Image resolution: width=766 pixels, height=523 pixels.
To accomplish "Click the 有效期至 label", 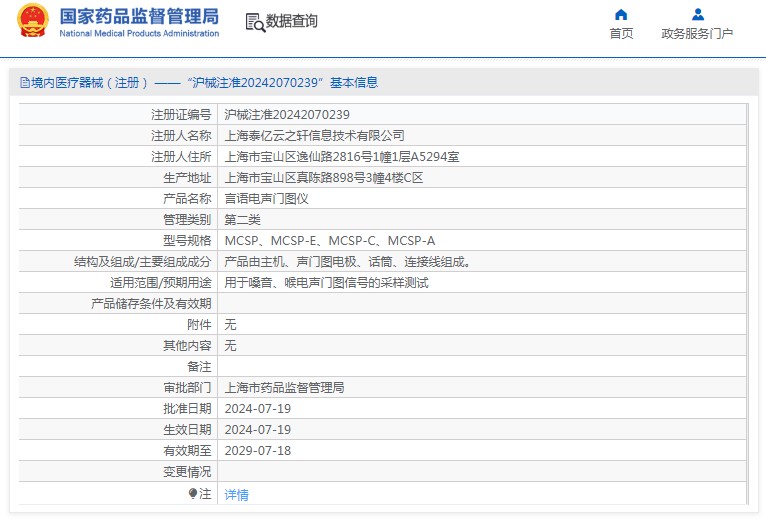I will pyautogui.click(x=187, y=450).
